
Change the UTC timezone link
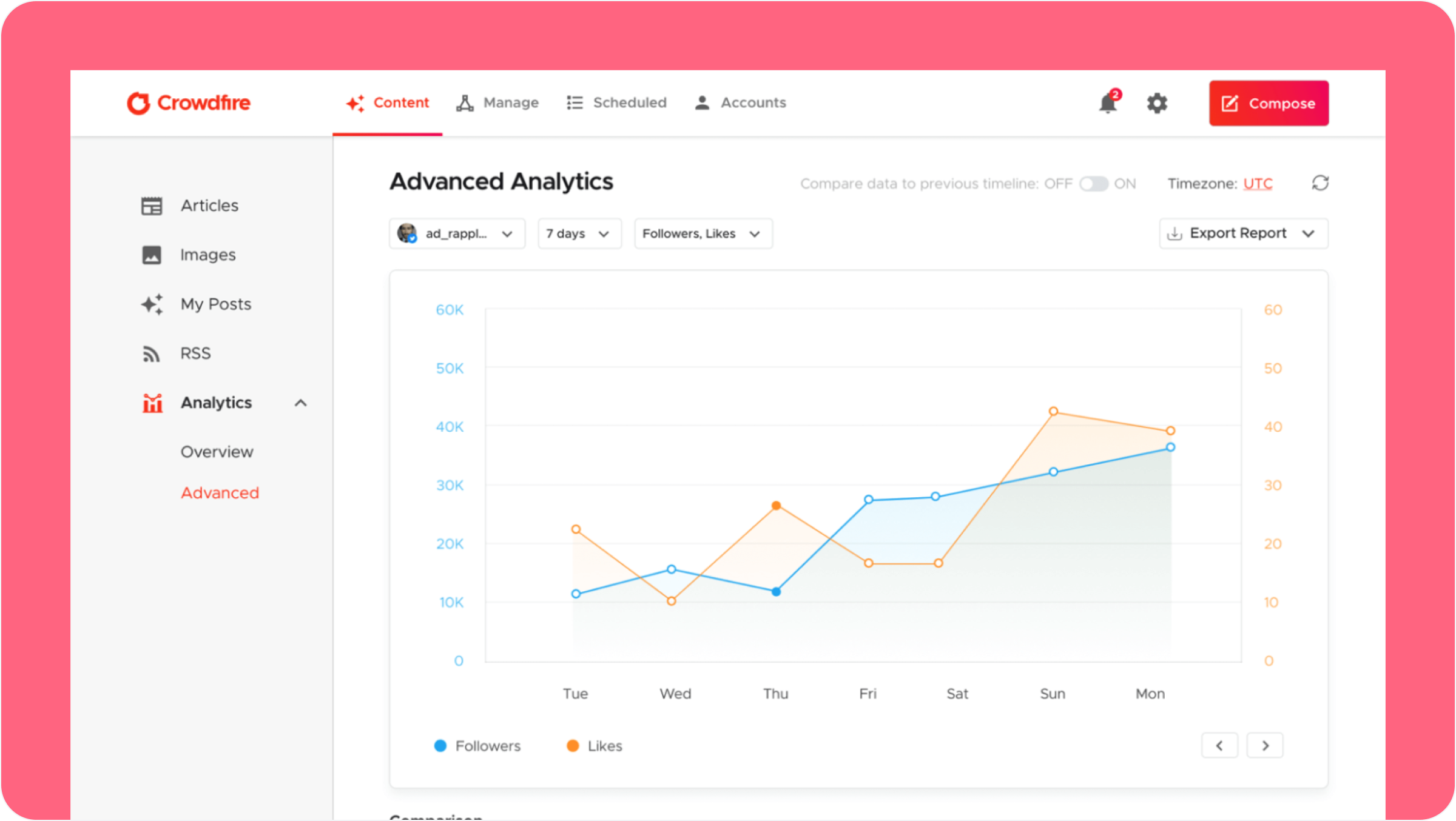1258,184
